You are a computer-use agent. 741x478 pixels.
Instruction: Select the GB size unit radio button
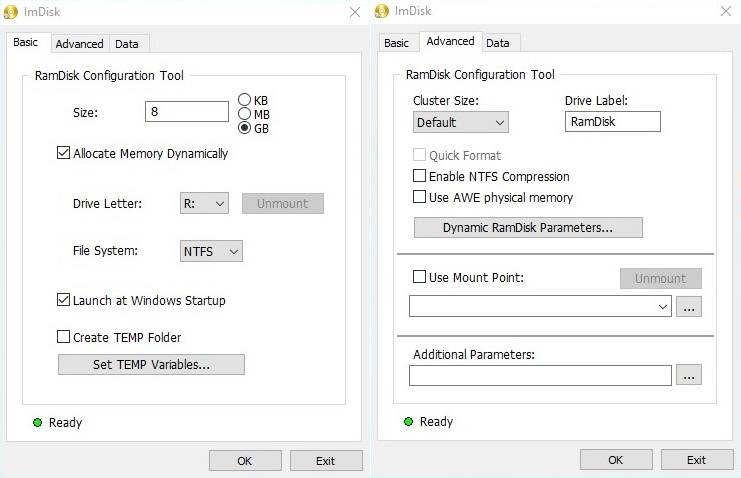tap(244, 128)
